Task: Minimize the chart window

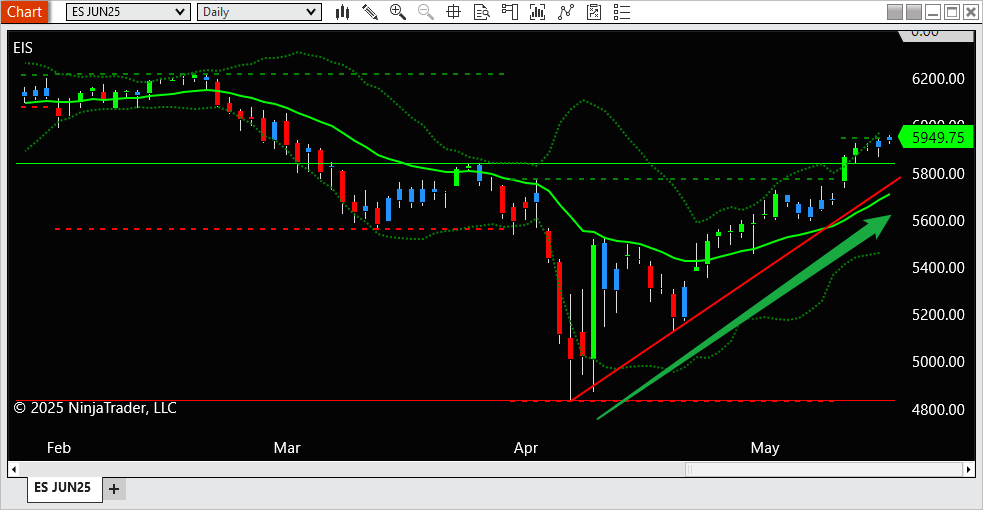Action: click(x=933, y=12)
